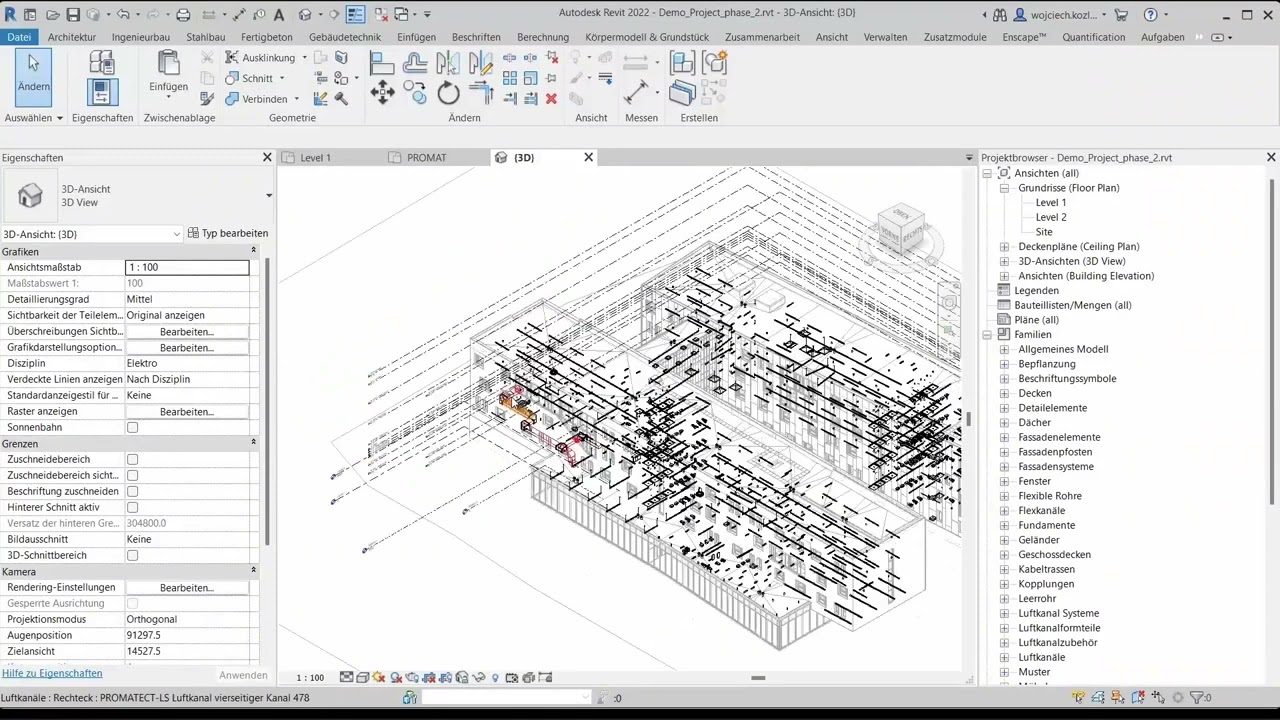Image resolution: width=1280 pixels, height=720 pixels.
Task: Click the Ansichtsmaßstab 1 : 100 field
Action: pos(187,267)
